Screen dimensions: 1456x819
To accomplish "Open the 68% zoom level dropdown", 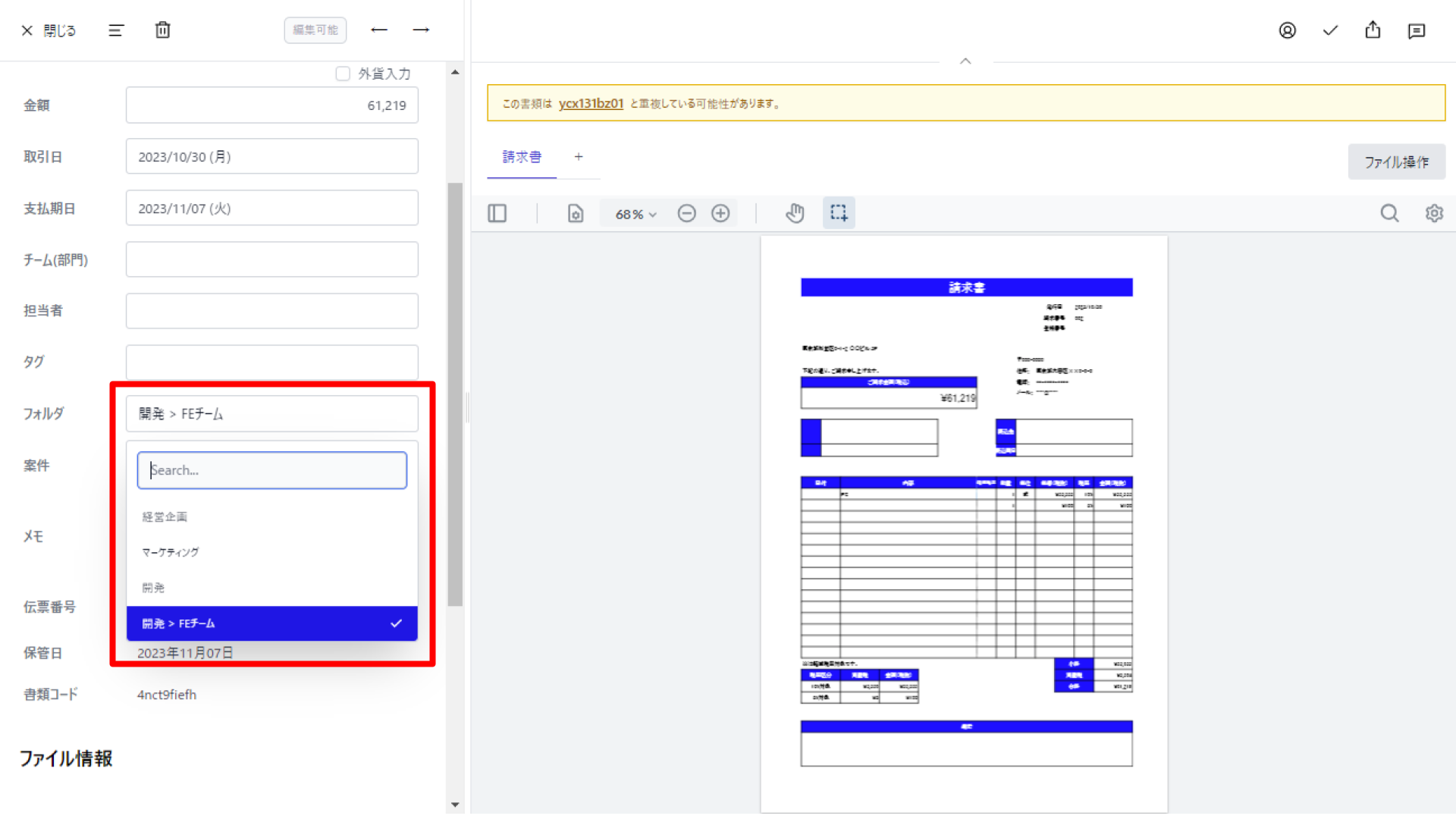I will coord(635,215).
